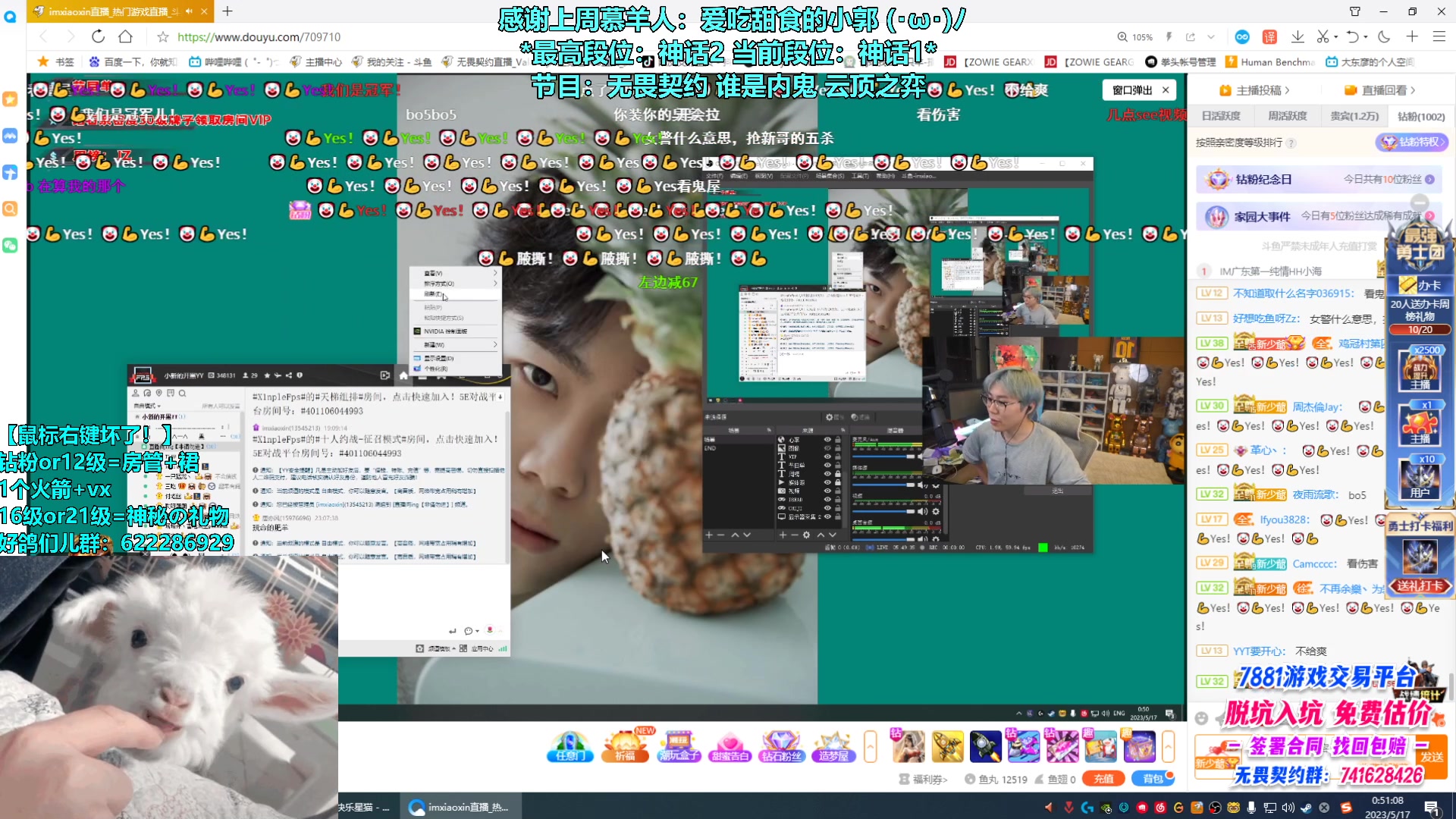Reload the Douyu page
This screenshot has height=819, width=1456.
(98, 36)
